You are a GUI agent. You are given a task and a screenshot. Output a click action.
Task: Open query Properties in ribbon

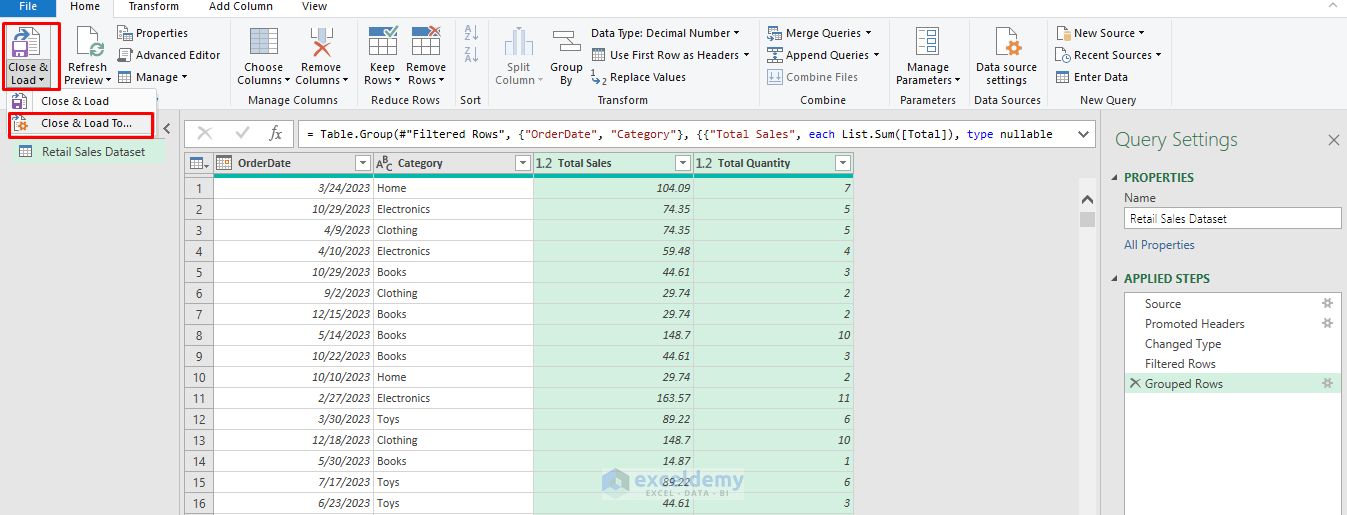pos(152,33)
